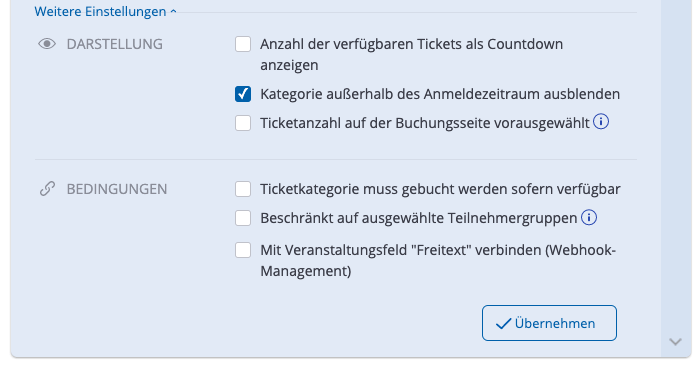Click the Webhook-Management label text
The width and height of the screenshot is (699, 366).
pyautogui.click(x=438, y=260)
